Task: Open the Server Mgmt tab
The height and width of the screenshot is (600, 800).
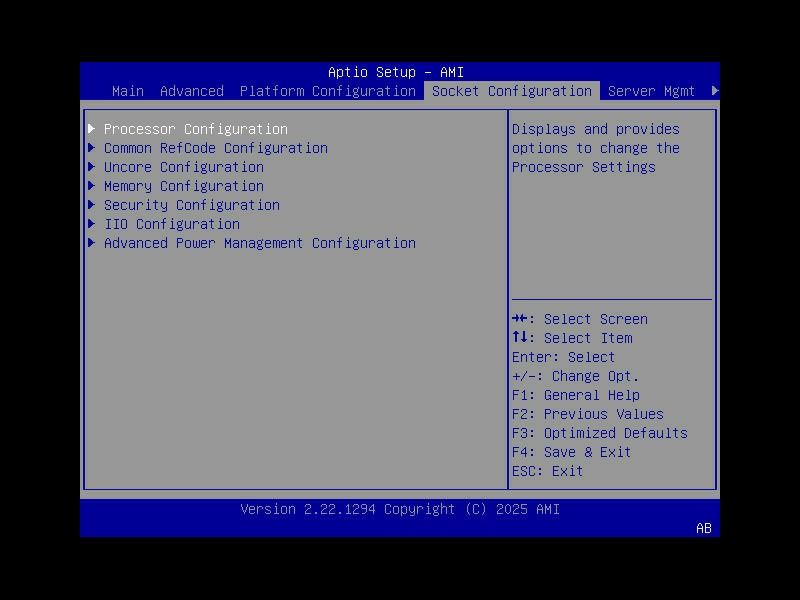Action: pyautogui.click(x=652, y=91)
